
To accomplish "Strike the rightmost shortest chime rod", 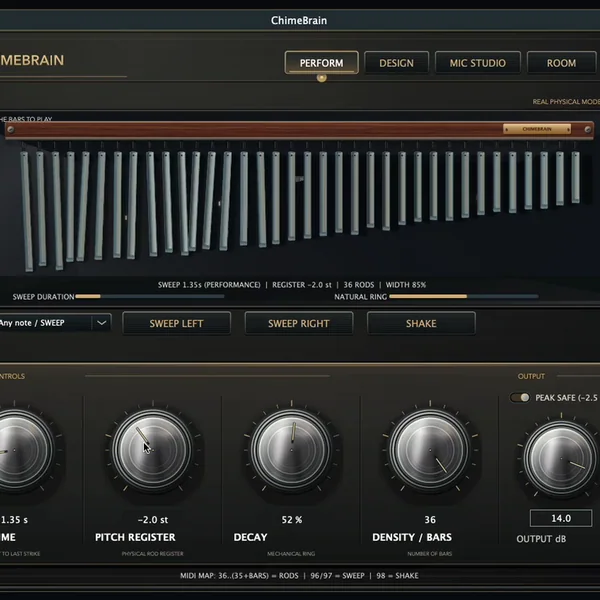I will (575, 177).
